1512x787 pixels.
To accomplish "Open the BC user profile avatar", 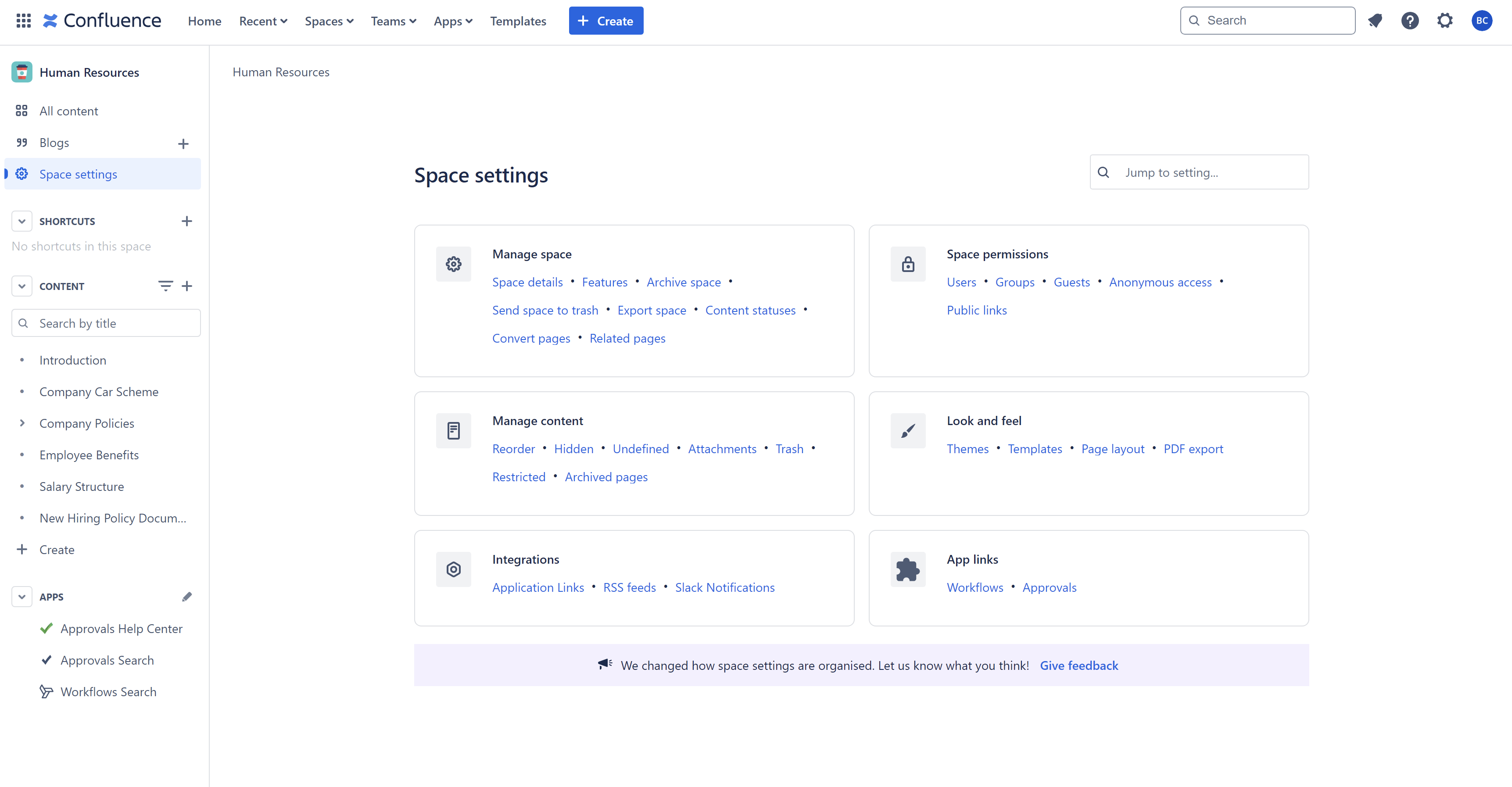I will 1481,21.
